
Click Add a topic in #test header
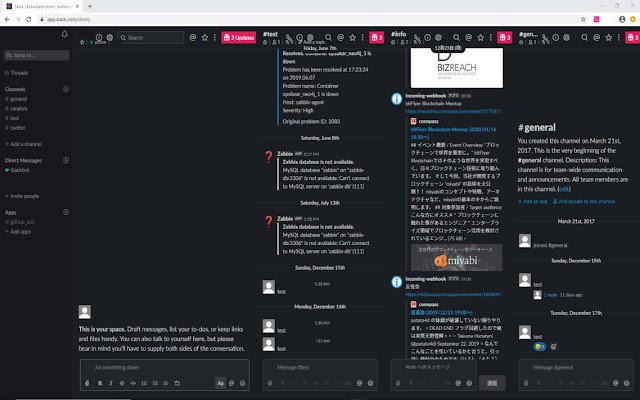(x=314, y=42)
